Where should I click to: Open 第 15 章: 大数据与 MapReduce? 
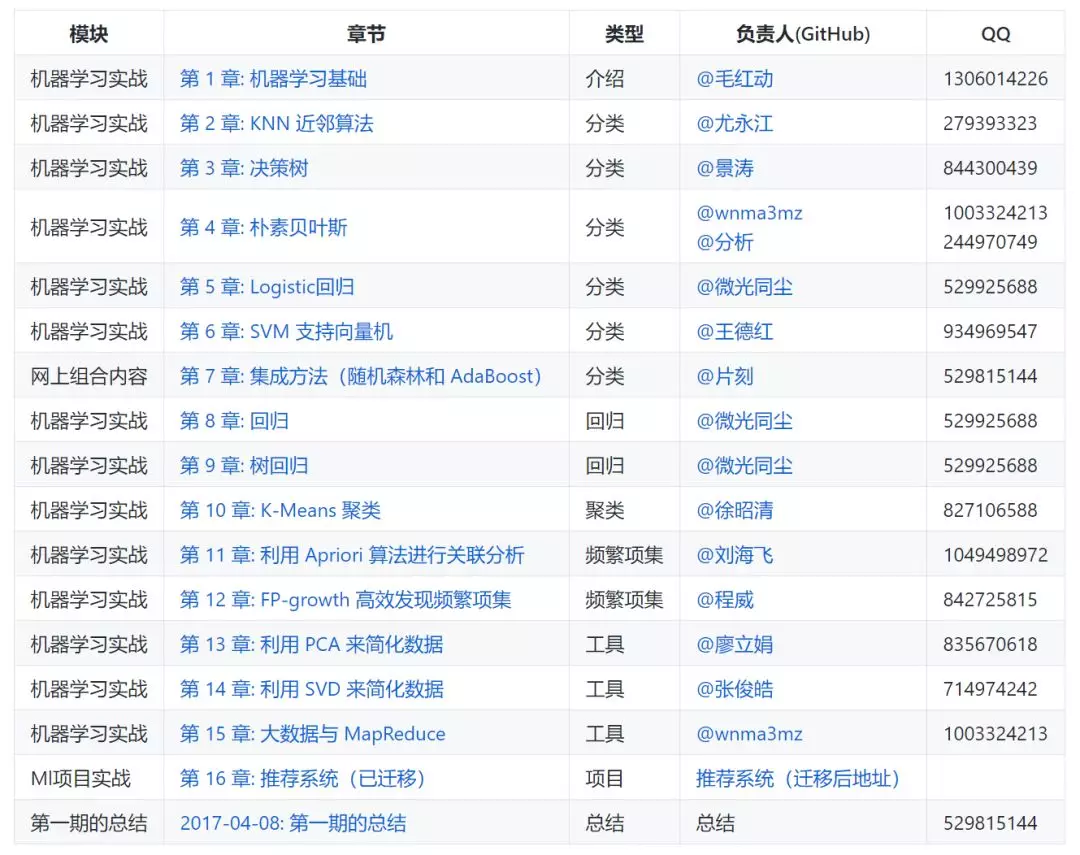[x=312, y=733]
